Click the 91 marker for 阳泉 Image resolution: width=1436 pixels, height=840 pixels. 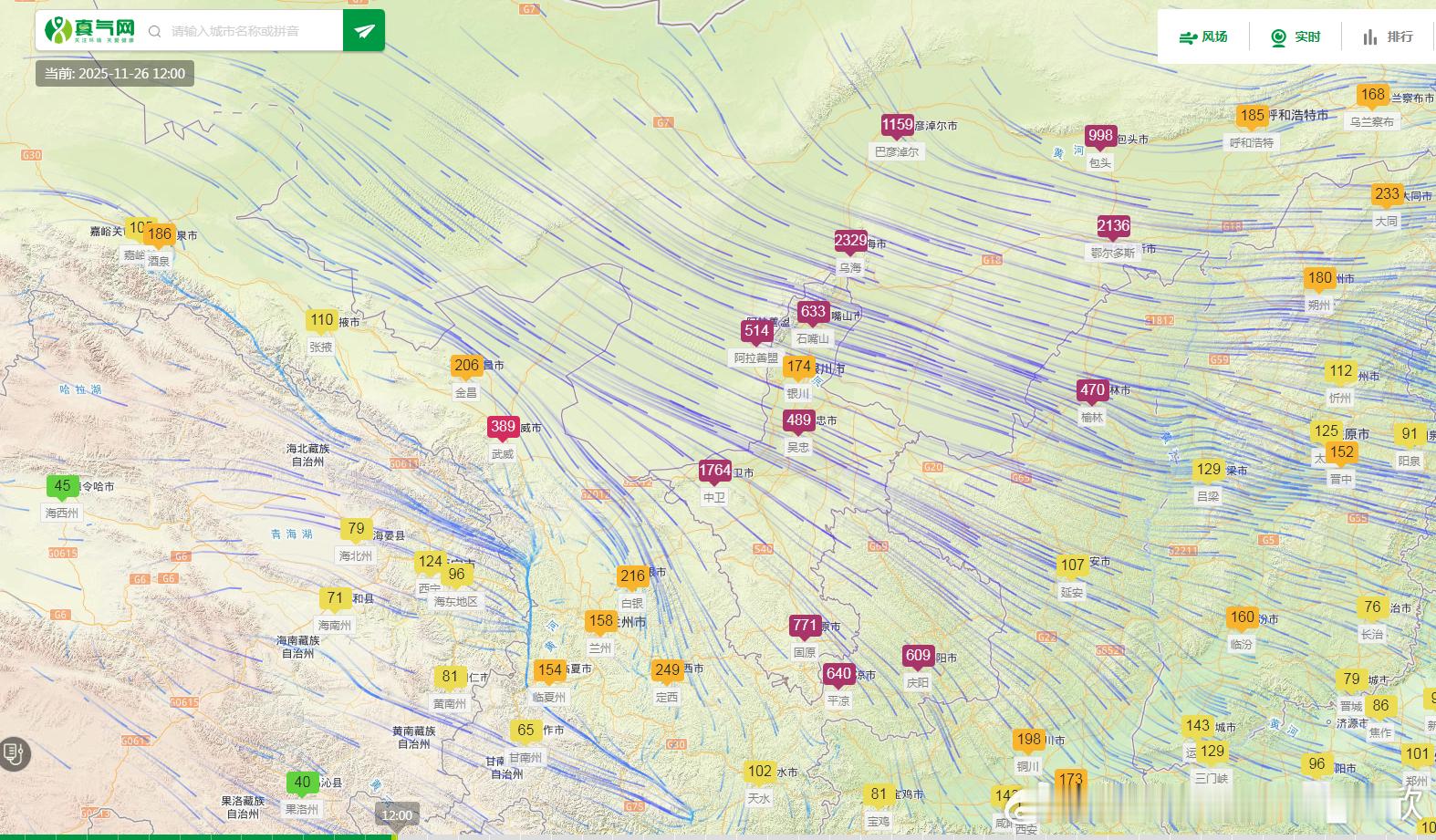1410,434
